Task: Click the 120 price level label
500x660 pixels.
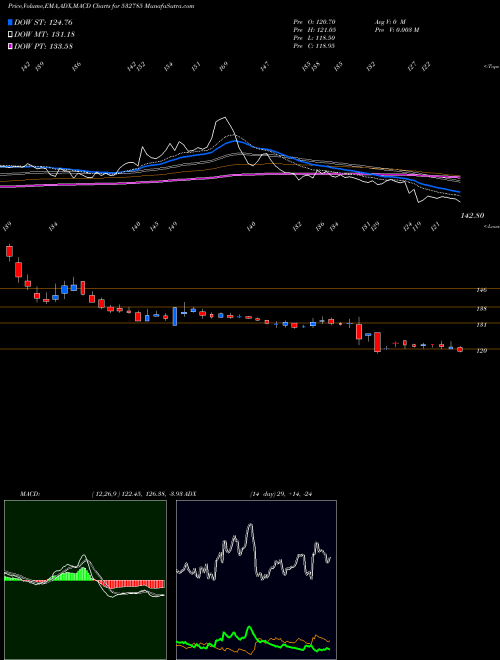Action: pyautogui.click(x=481, y=351)
